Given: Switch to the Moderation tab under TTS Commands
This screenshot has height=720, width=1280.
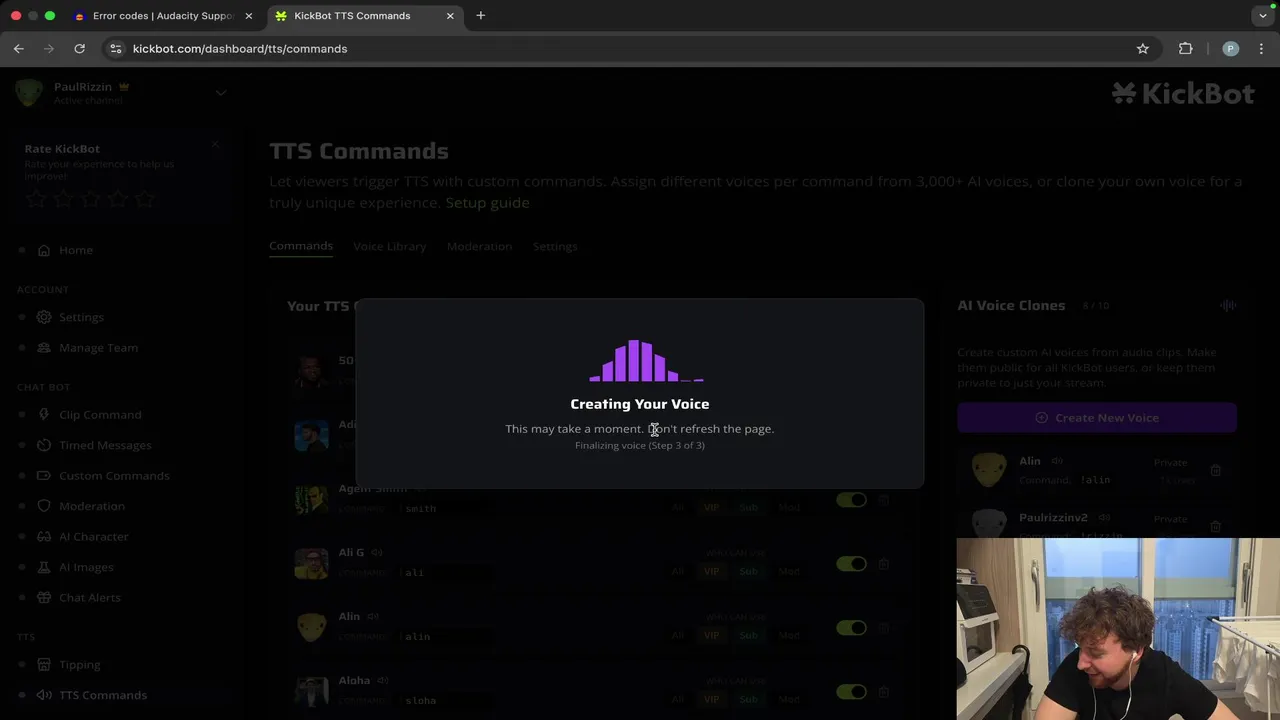Looking at the screenshot, I should click(479, 246).
